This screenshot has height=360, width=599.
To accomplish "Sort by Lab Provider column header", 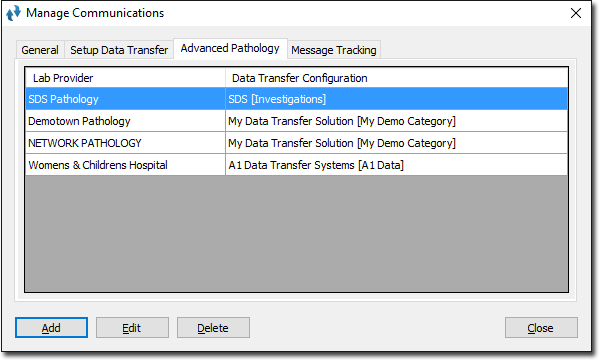I will (x=125, y=78).
